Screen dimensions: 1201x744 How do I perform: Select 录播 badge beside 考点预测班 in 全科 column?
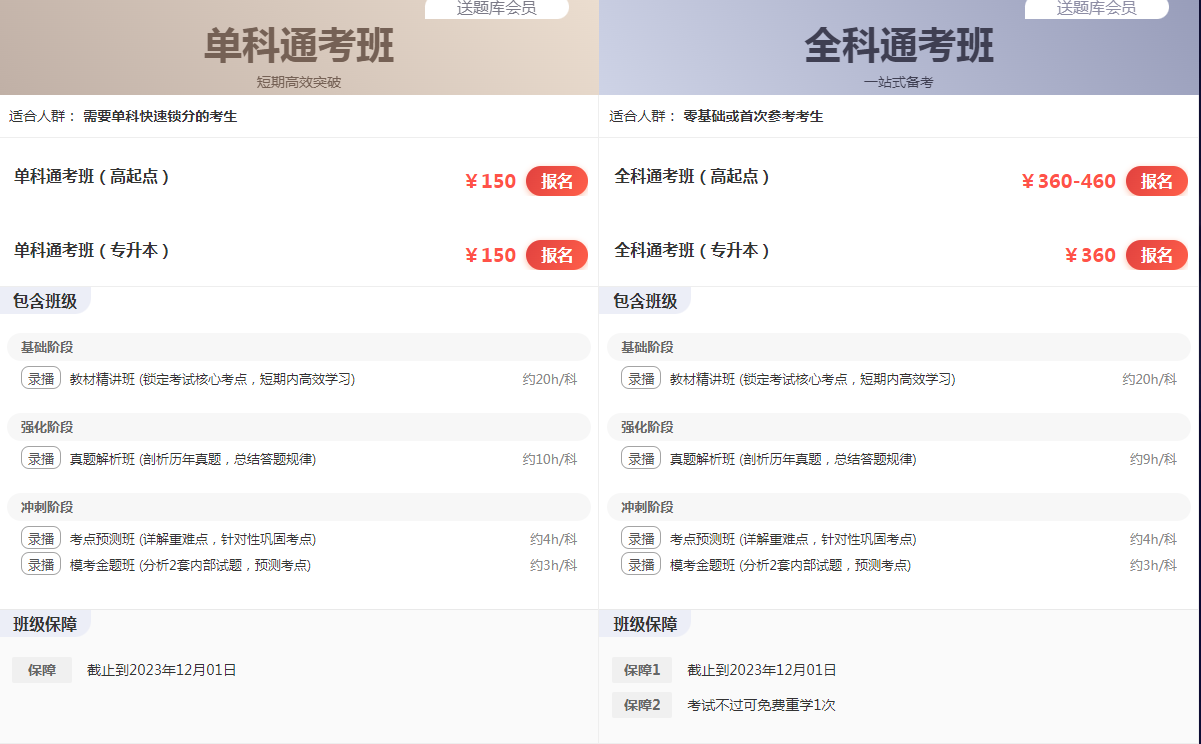click(641, 539)
